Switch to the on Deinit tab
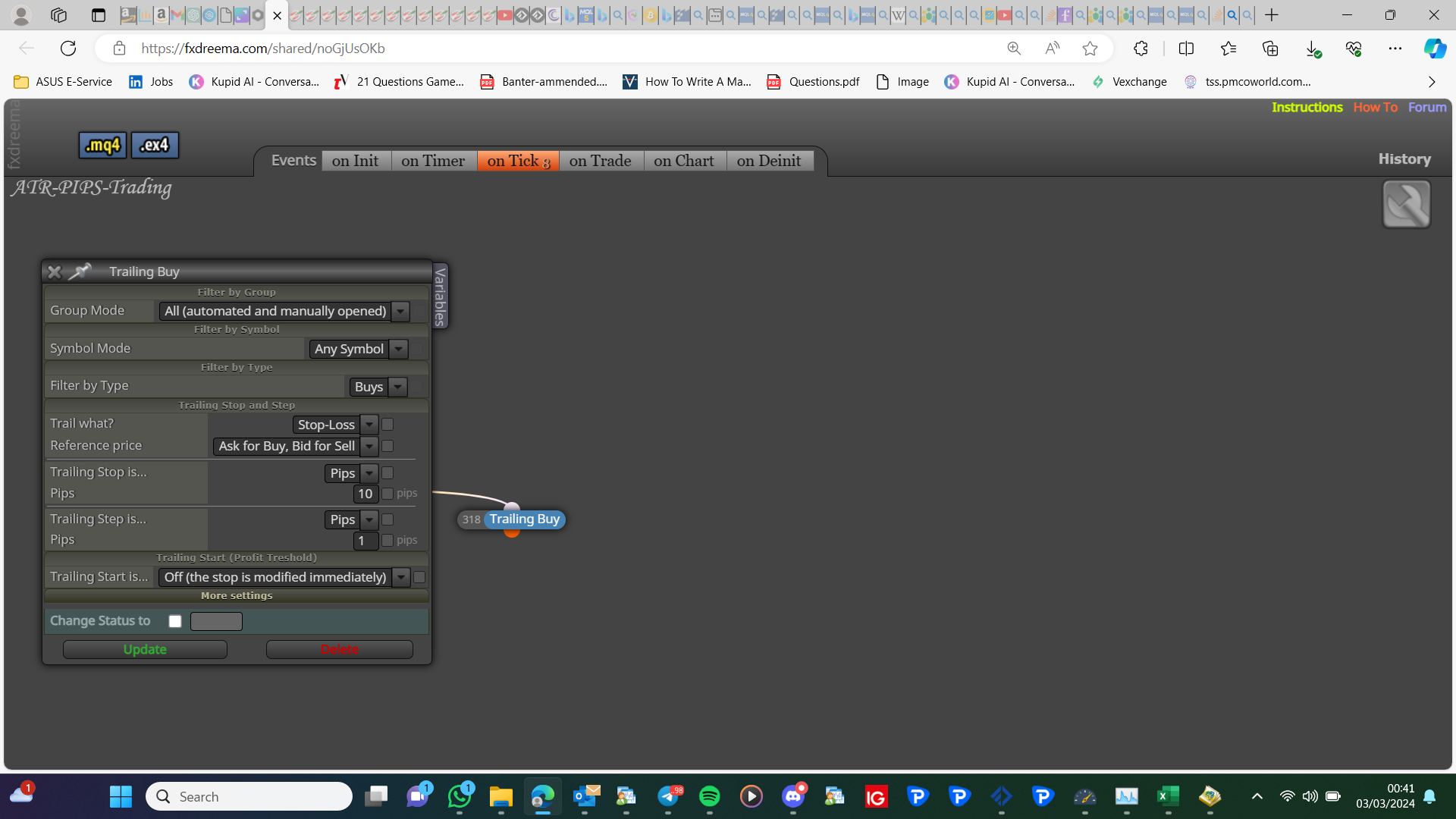This screenshot has height=819, width=1456. (x=769, y=161)
